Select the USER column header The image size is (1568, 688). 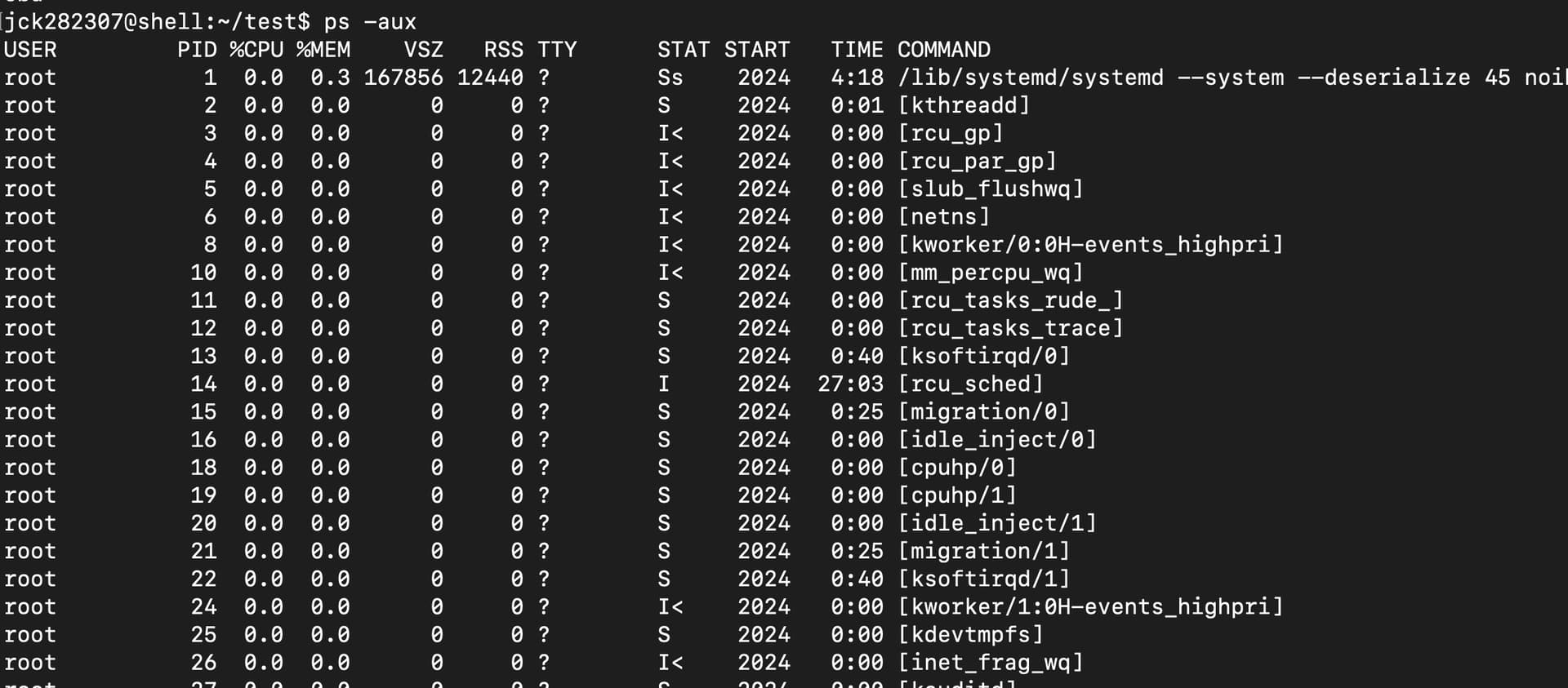(x=30, y=50)
